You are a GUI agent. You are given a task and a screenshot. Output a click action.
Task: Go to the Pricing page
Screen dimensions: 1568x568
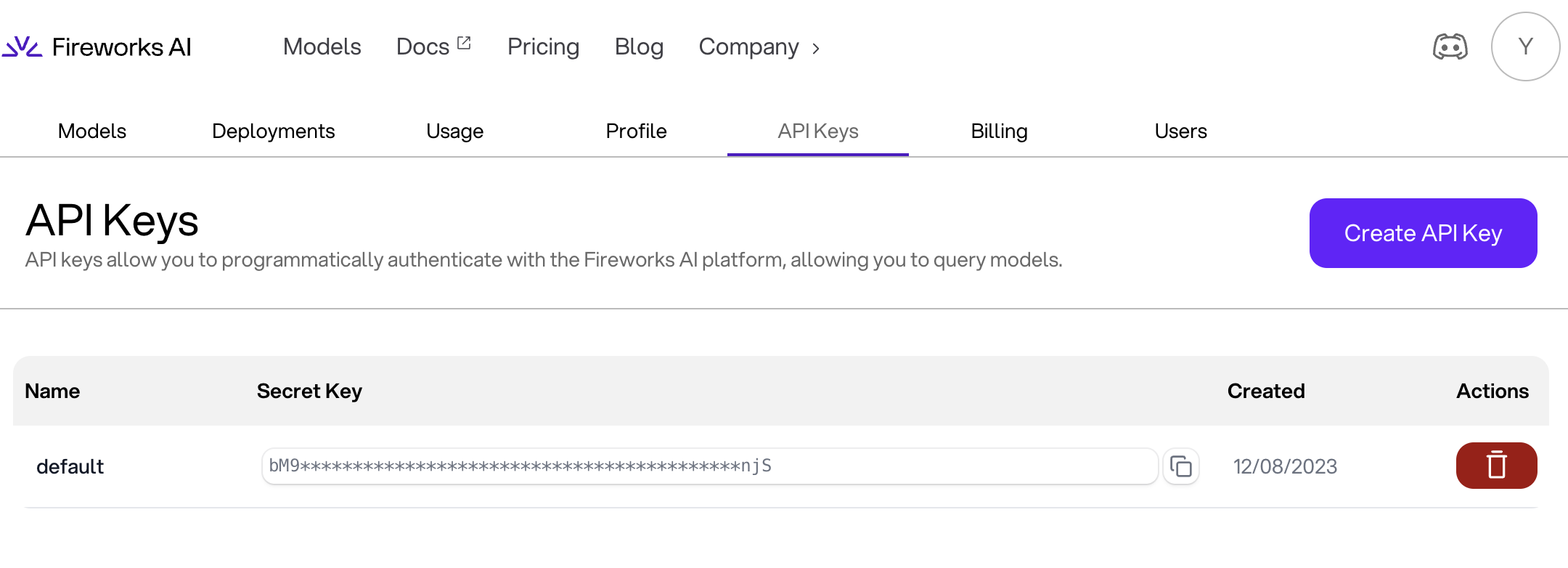pos(543,47)
